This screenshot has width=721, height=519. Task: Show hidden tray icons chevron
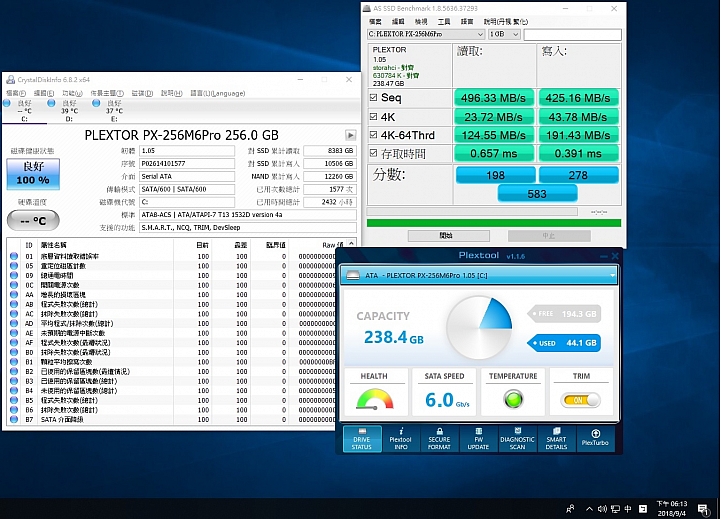589,509
